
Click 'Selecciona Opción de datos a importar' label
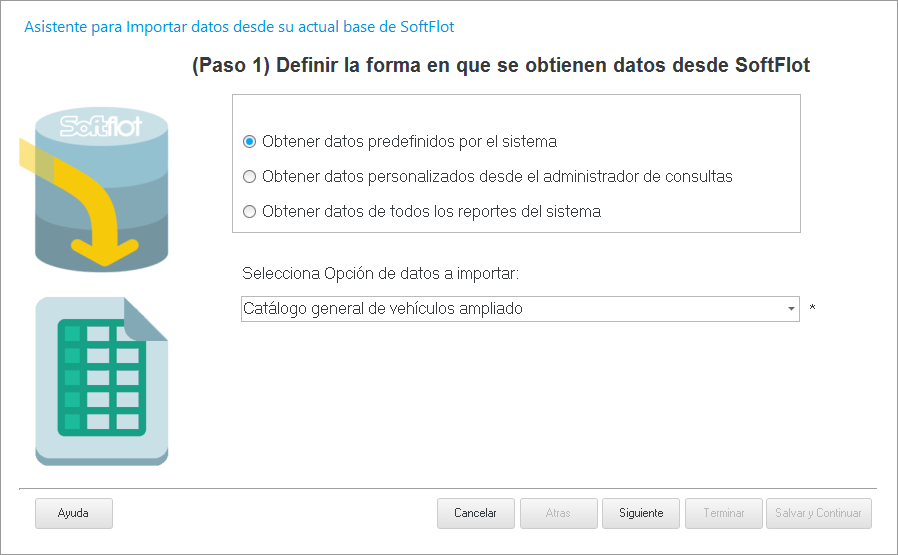coord(385,273)
